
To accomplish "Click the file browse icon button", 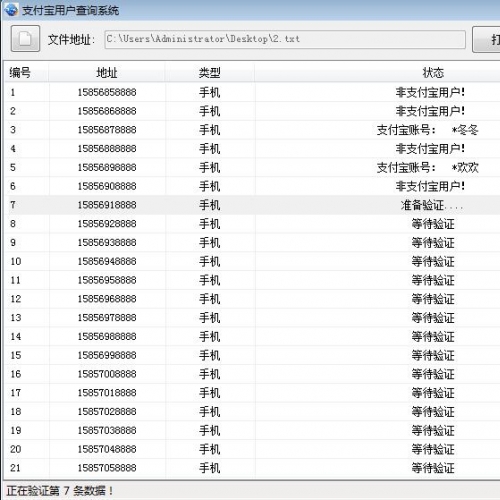I will point(25,38).
